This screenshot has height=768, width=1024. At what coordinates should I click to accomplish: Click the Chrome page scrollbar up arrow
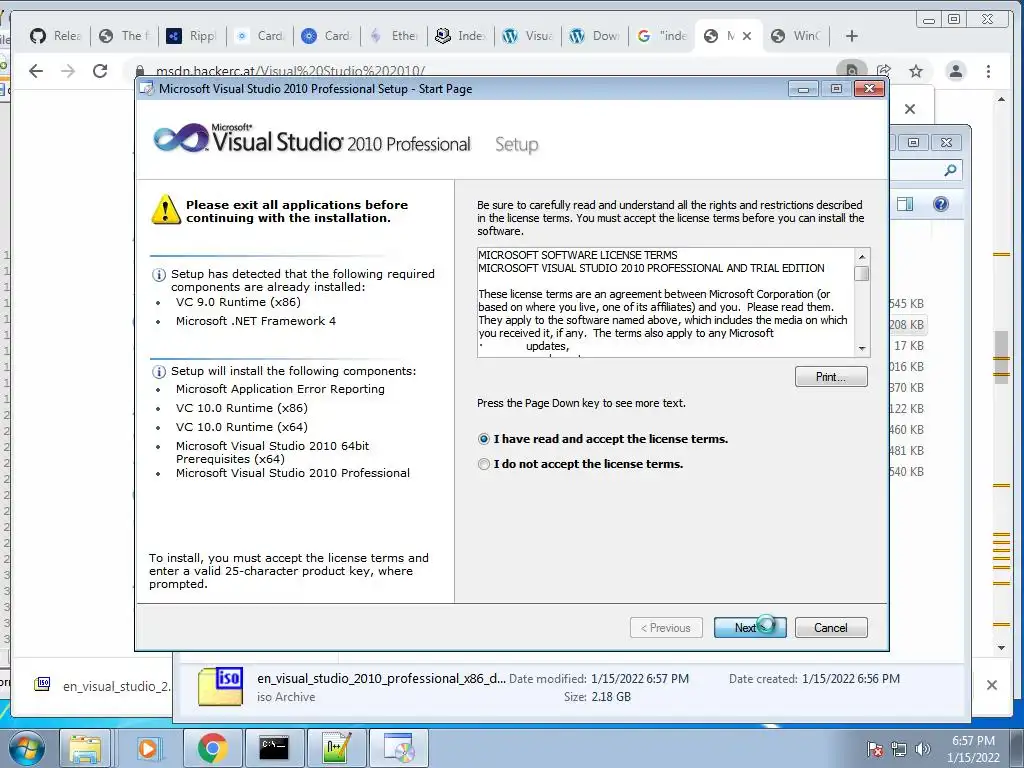click(1002, 99)
